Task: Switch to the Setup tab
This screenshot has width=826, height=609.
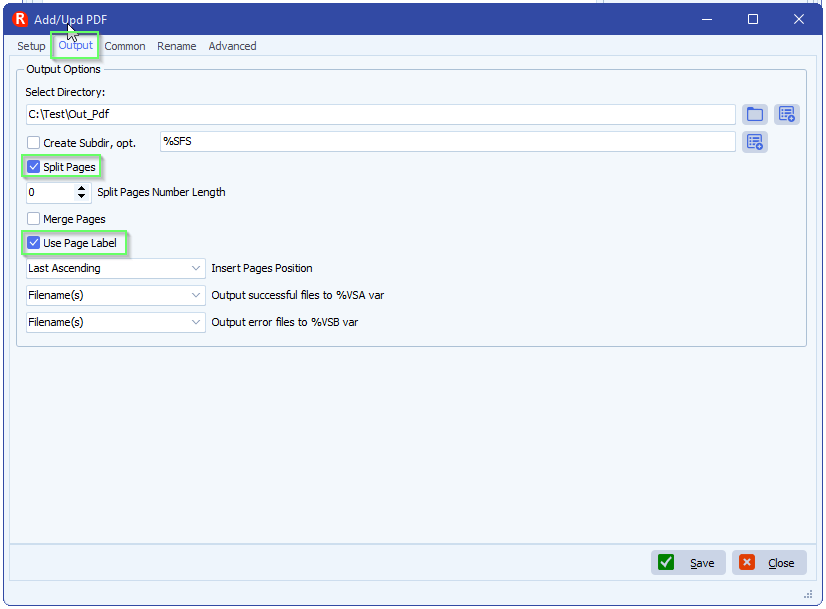Action: click(31, 46)
